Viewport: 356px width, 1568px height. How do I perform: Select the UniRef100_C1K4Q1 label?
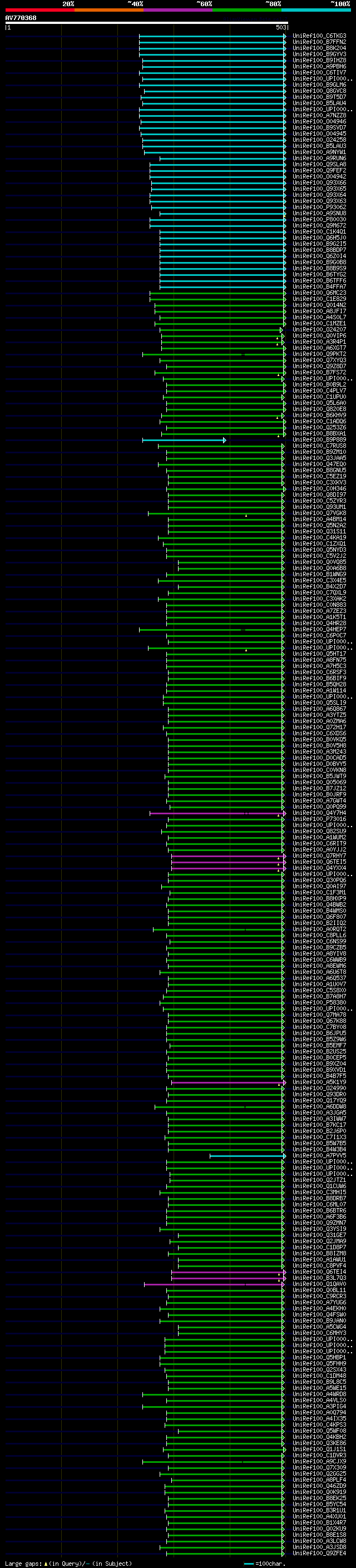tap(319, 231)
